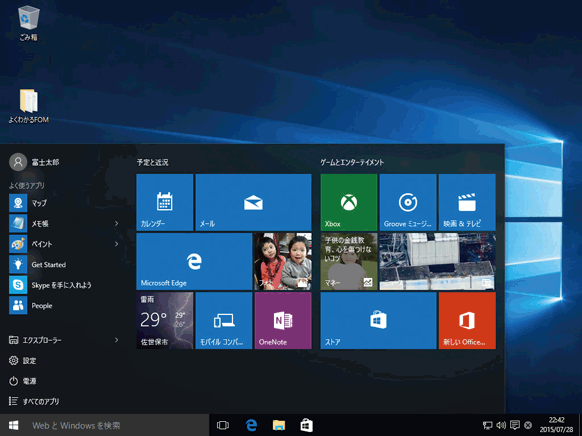Viewport: 582px width, 436px height.
Task: Open Store from the taskbar
Action: [307, 425]
